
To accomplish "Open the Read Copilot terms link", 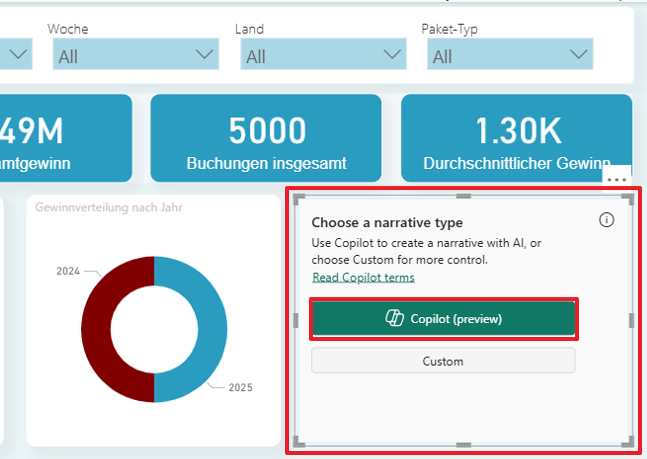I will 364,277.
